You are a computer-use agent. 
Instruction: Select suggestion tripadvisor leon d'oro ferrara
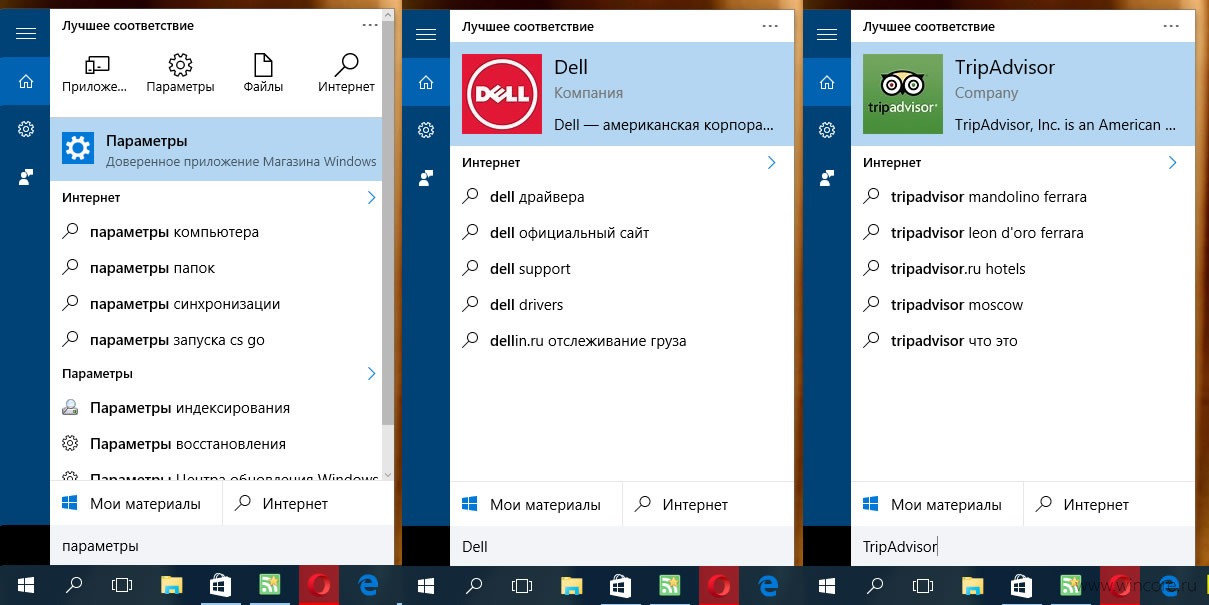click(1023, 233)
